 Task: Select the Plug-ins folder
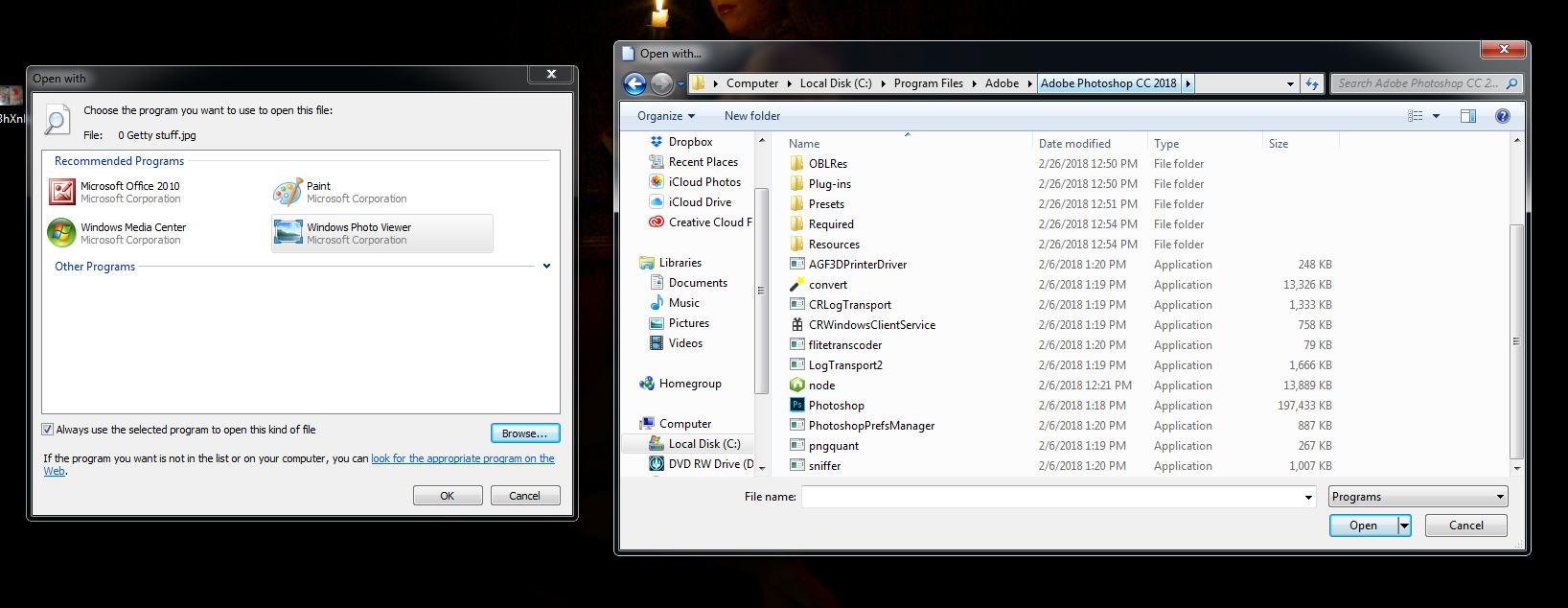tap(830, 184)
